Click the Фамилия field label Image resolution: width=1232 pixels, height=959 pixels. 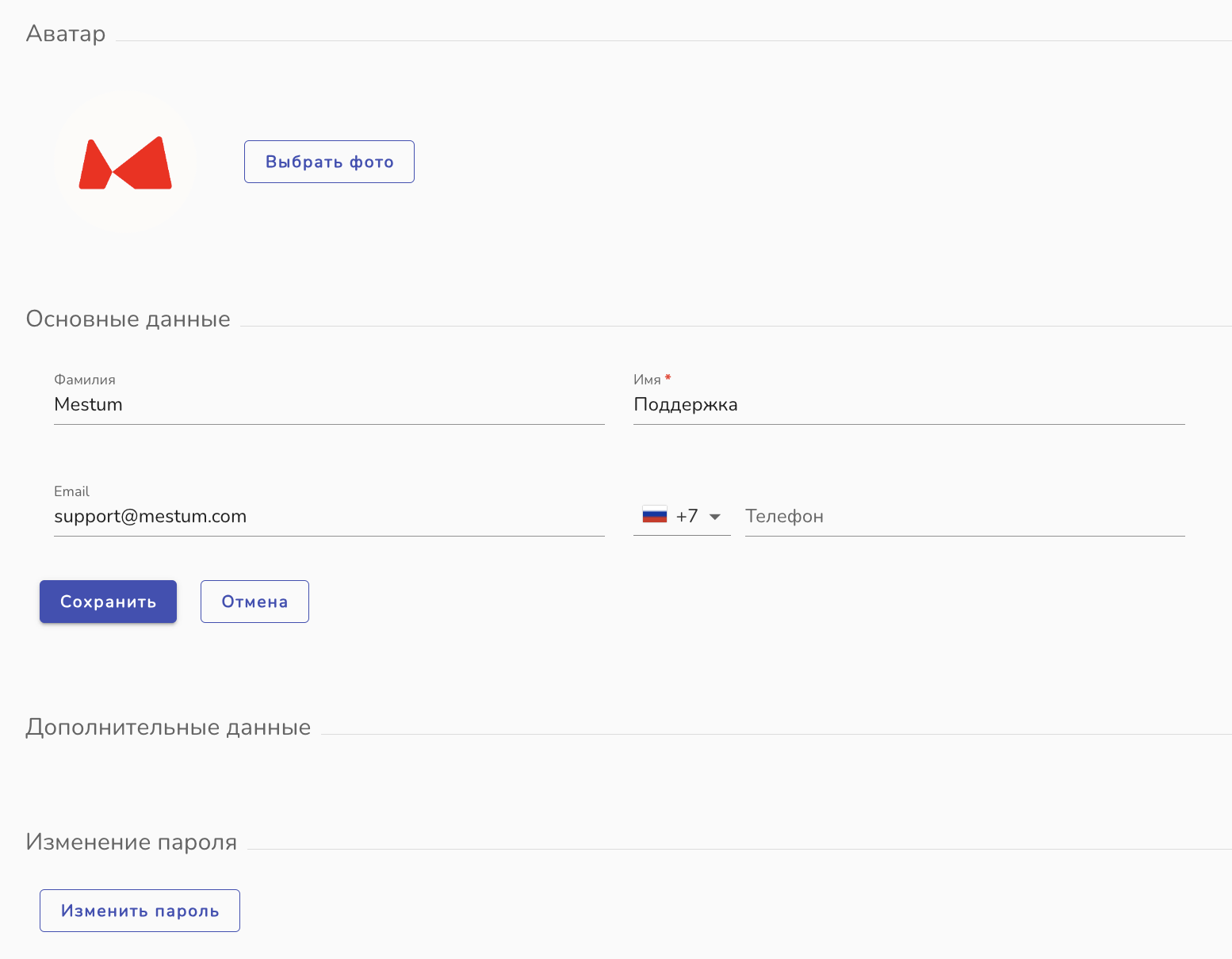click(85, 380)
